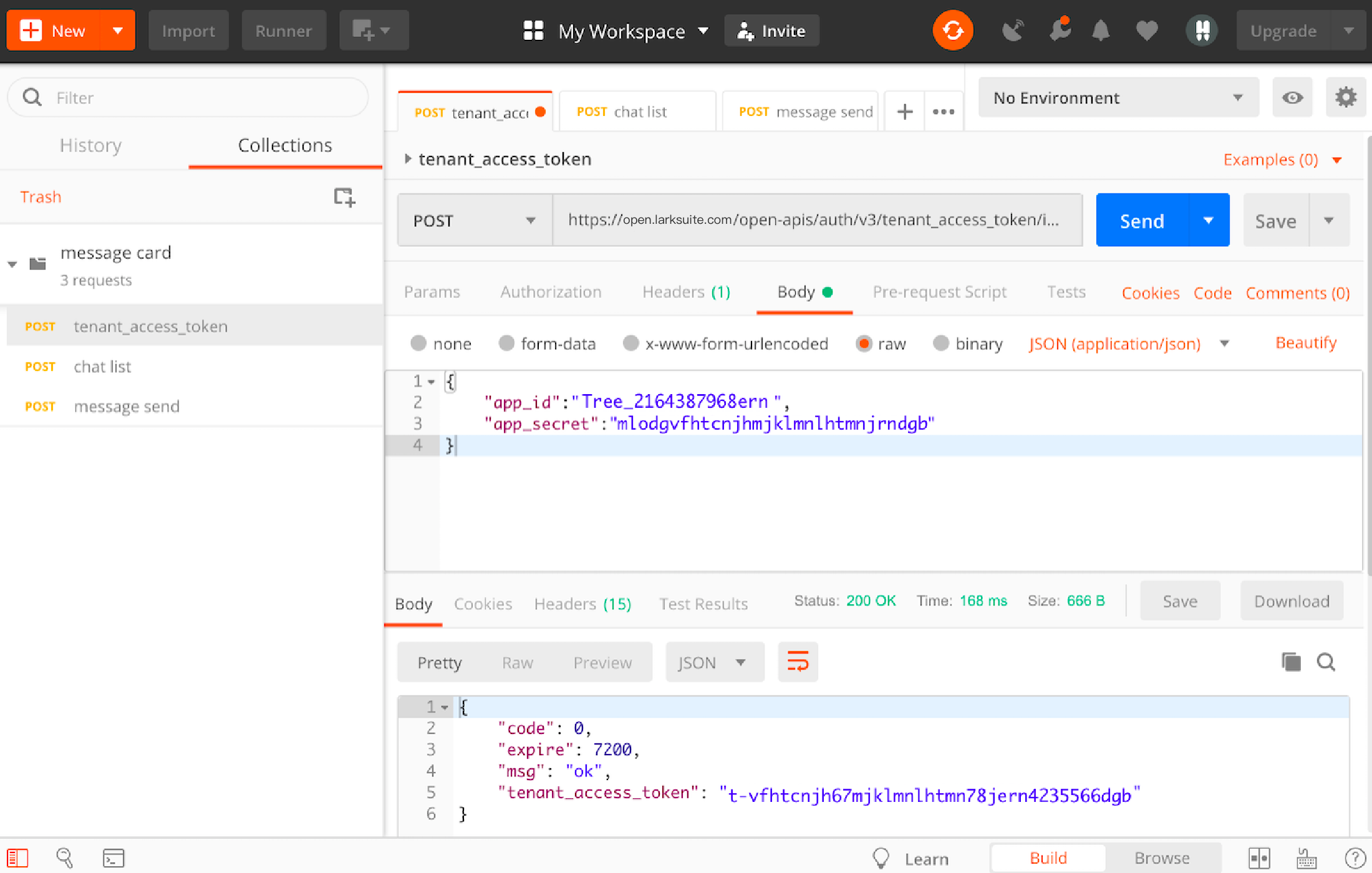Open the No Environment dropdown
The height and width of the screenshot is (873, 1372).
1118,98
